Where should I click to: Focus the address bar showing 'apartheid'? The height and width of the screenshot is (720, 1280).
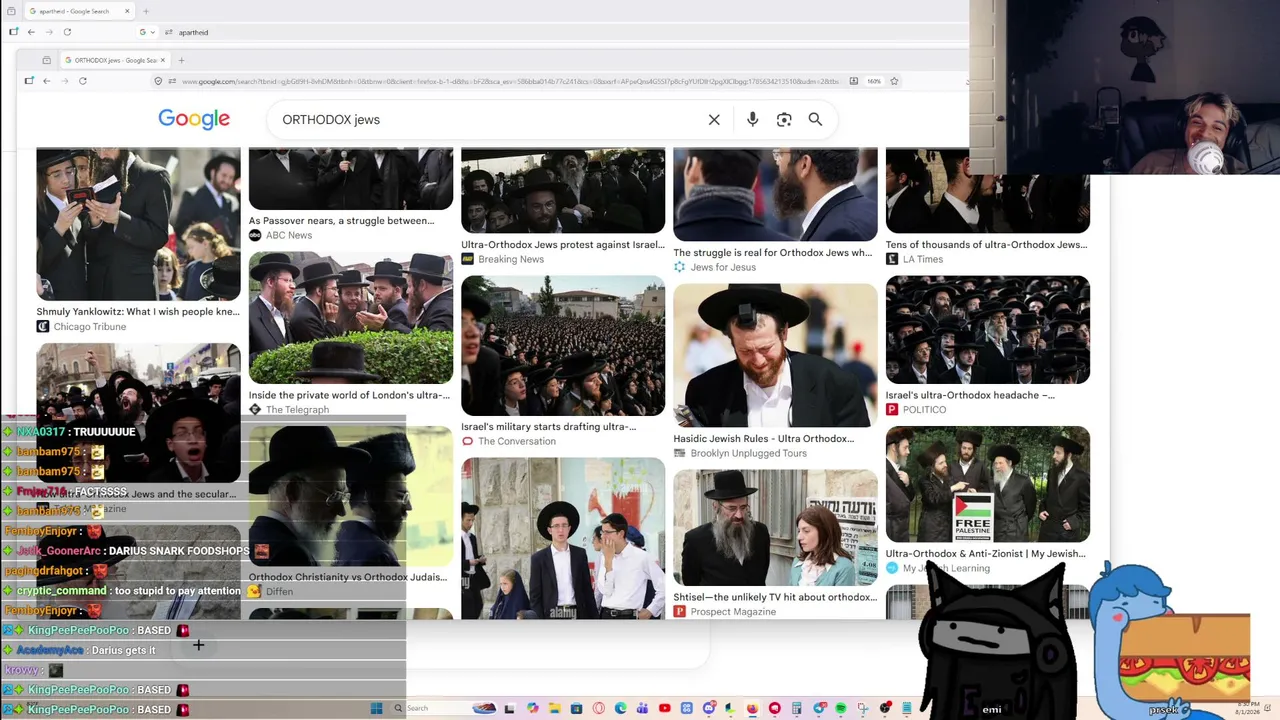(550, 32)
